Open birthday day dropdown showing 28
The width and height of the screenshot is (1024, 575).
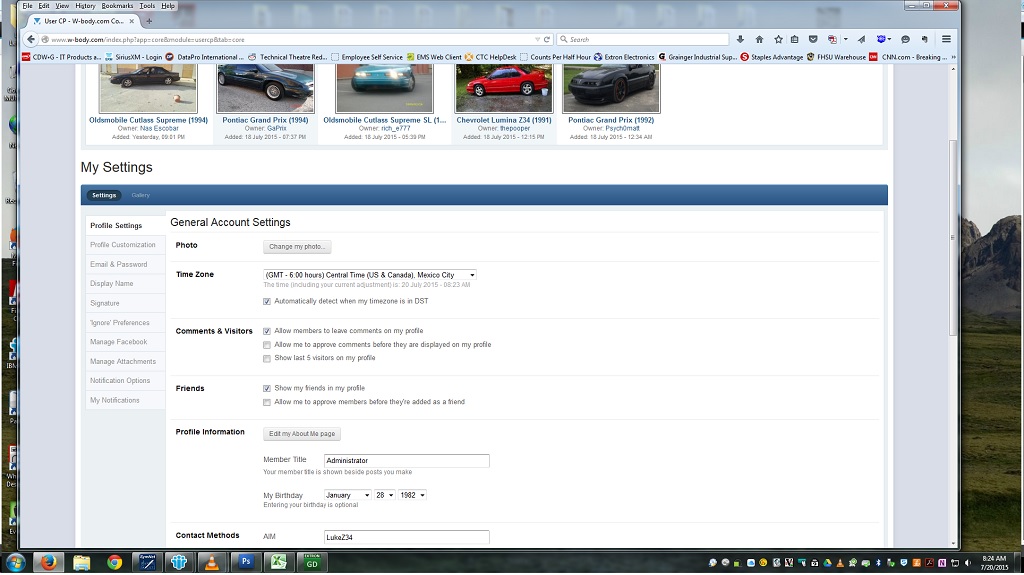point(385,495)
